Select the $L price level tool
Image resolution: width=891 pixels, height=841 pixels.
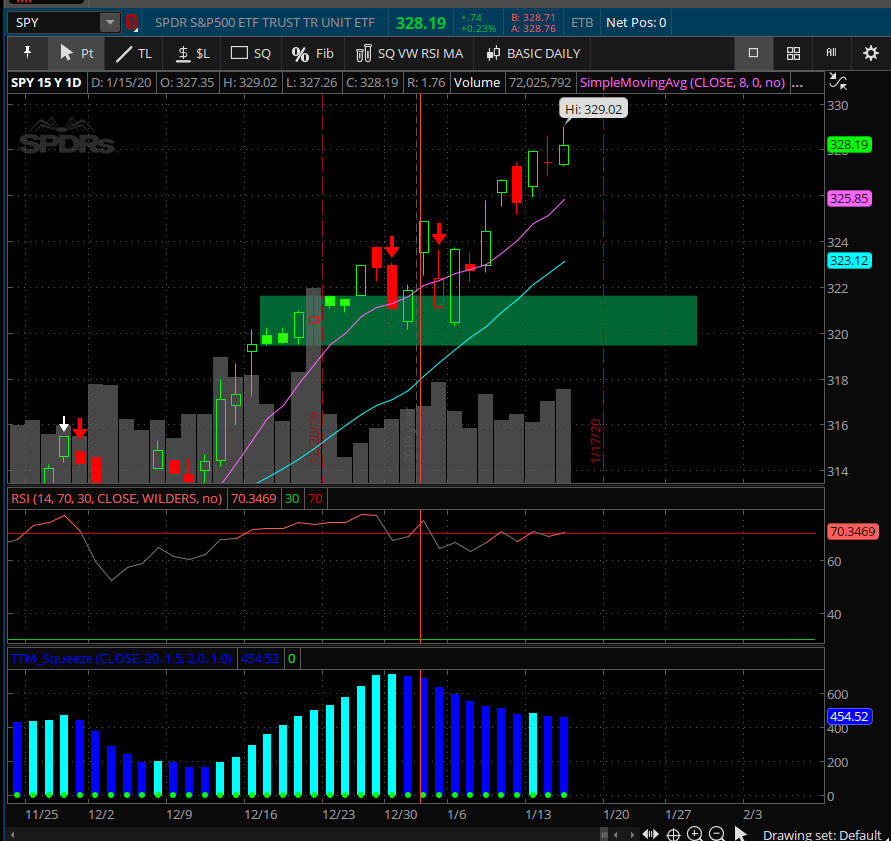[192, 53]
